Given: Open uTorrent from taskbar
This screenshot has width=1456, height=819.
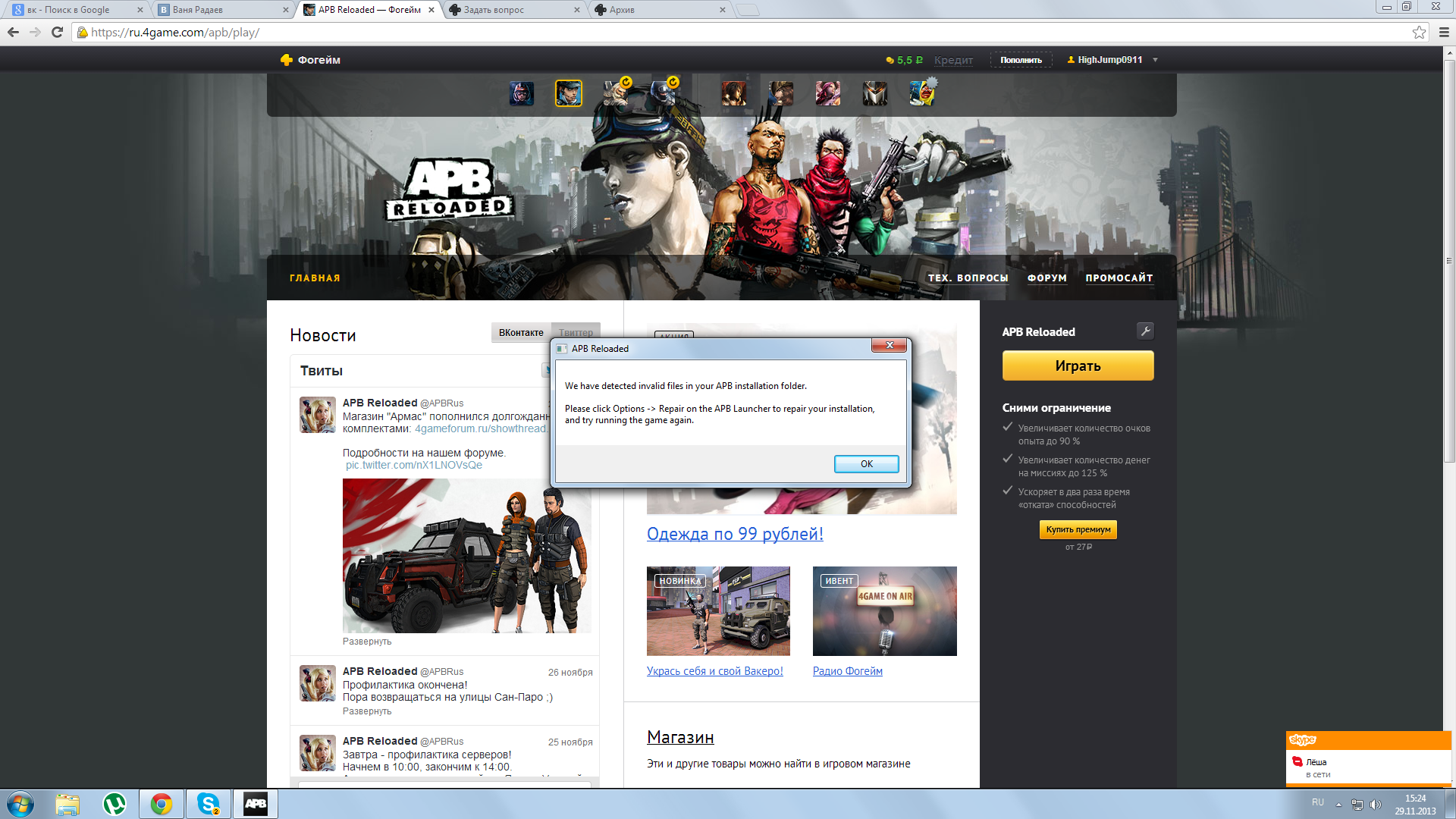Looking at the screenshot, I should click(115, 804).
